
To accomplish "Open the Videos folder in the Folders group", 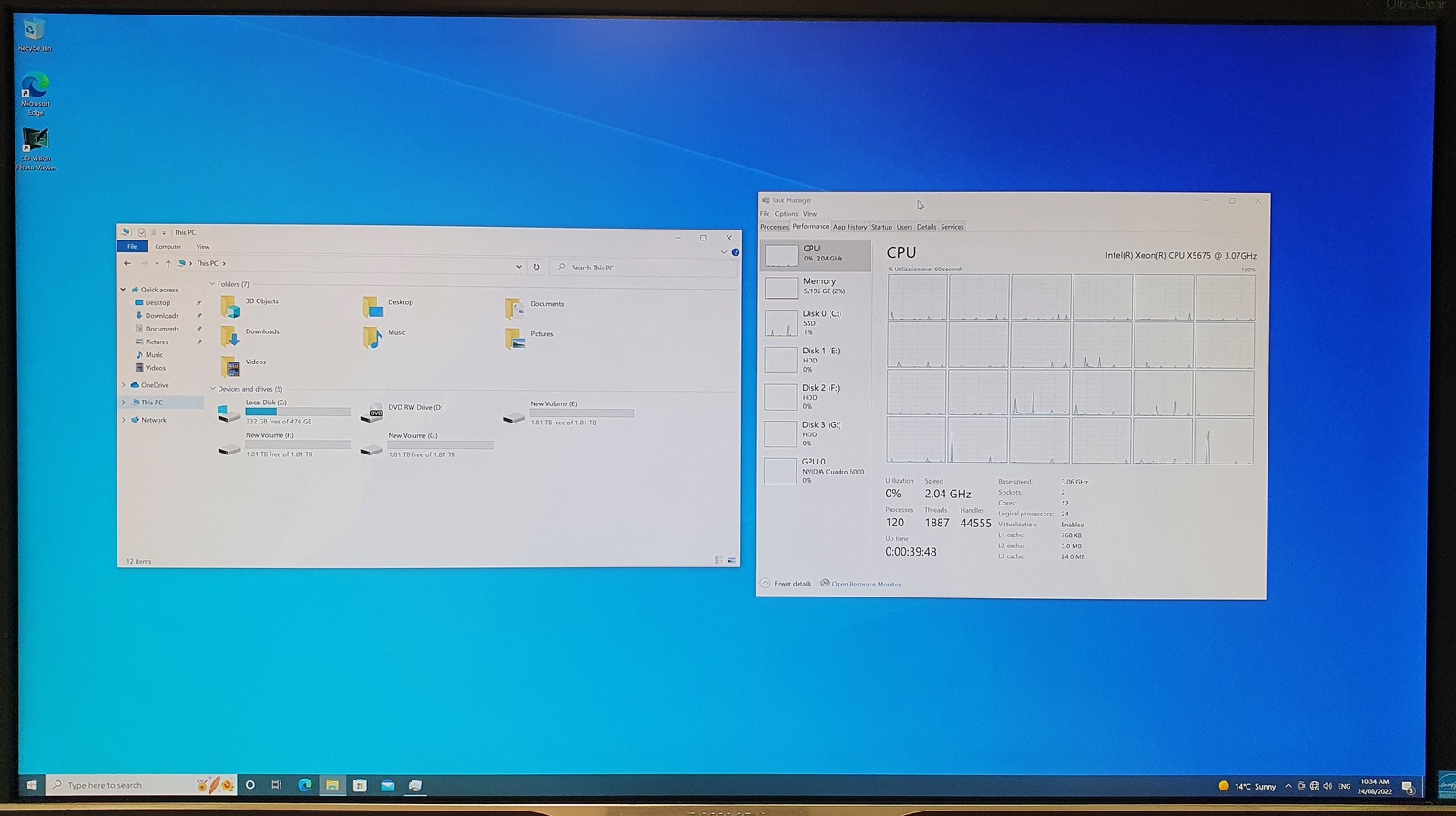I will (x=243, y=366).
